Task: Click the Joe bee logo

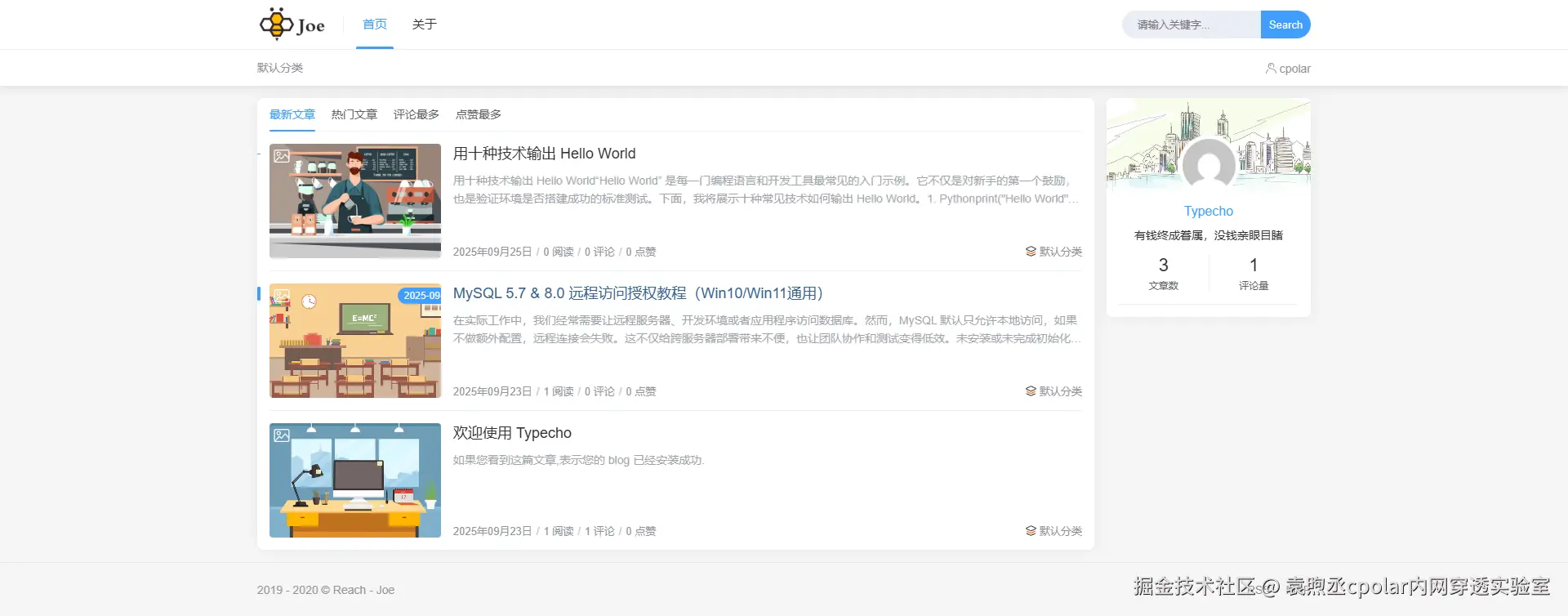Action: (292, 25)
